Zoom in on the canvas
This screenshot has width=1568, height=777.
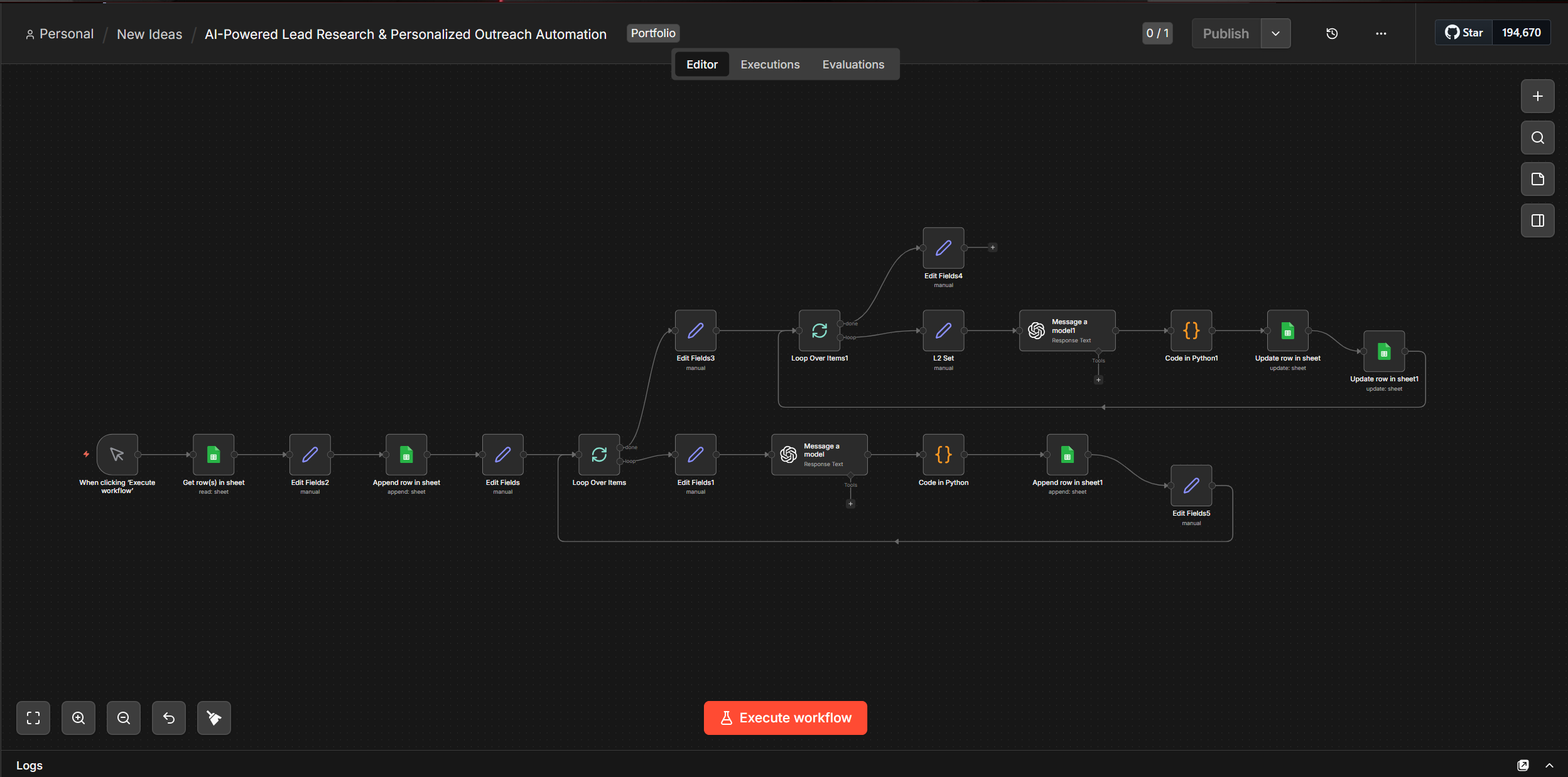click(78, 718)
